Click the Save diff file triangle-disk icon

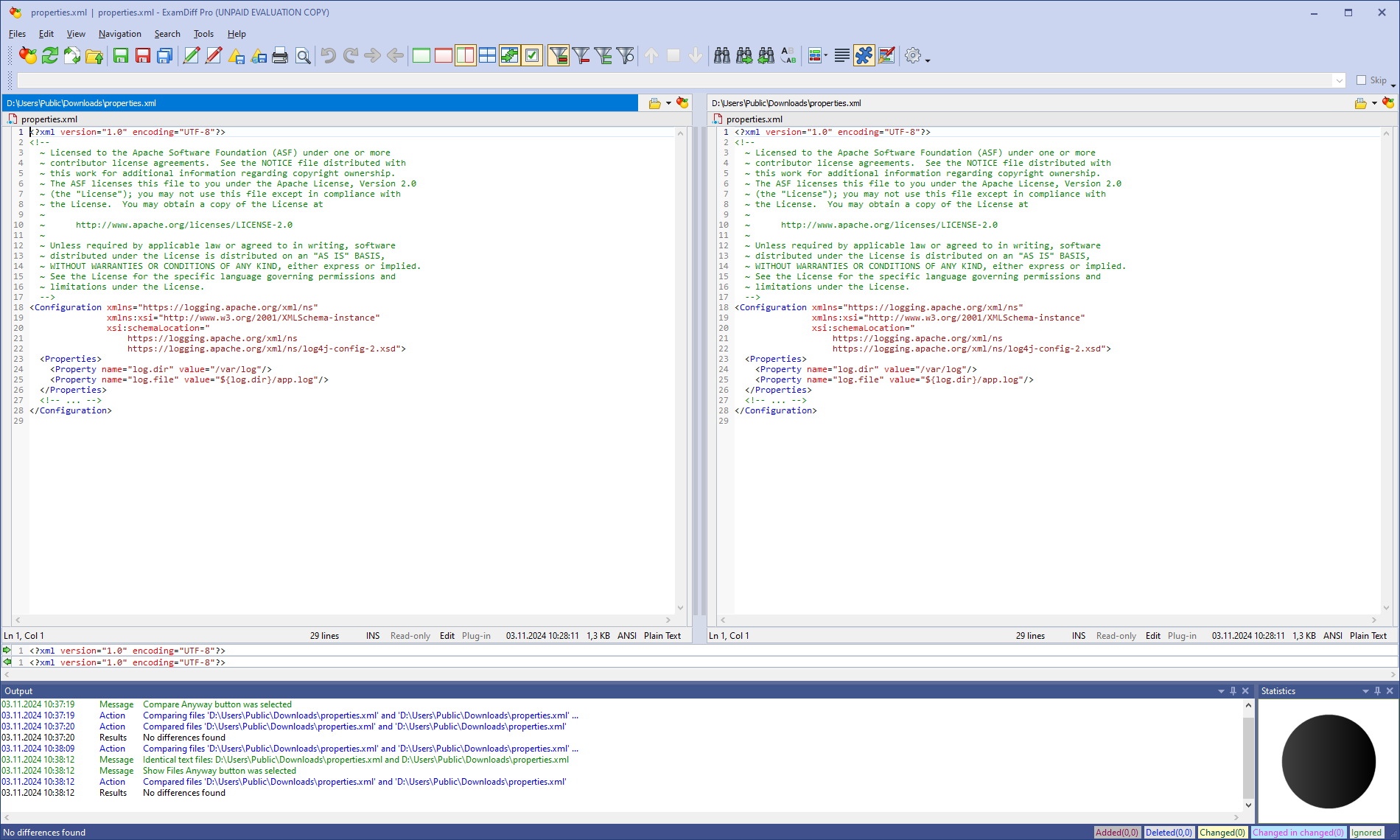point(236,55)
